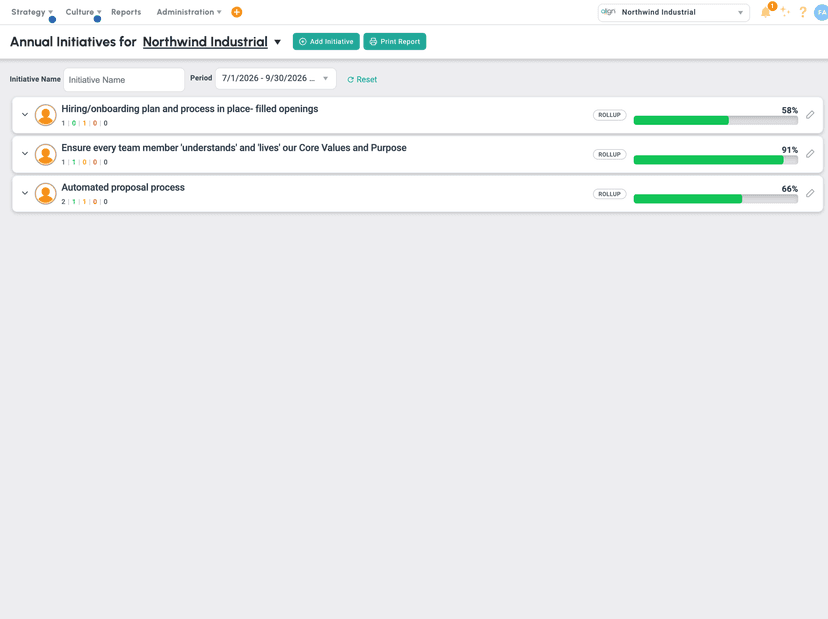The width and height of the screenshot is (828, 619).
Task: Click ROLLUP badge on Automated proposal row
Action: pos(609,194)
